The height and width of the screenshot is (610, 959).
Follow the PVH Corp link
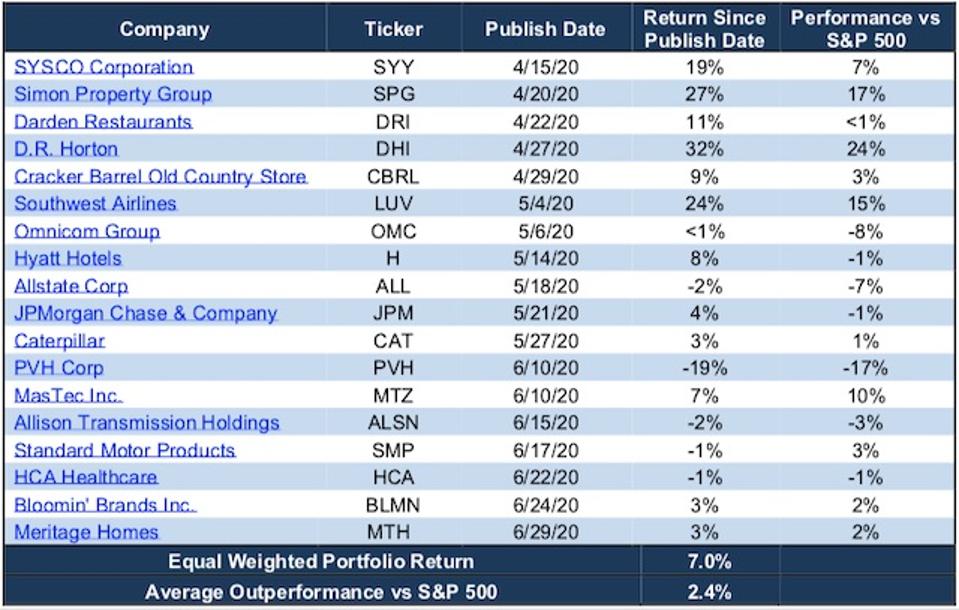pos(59,368)
